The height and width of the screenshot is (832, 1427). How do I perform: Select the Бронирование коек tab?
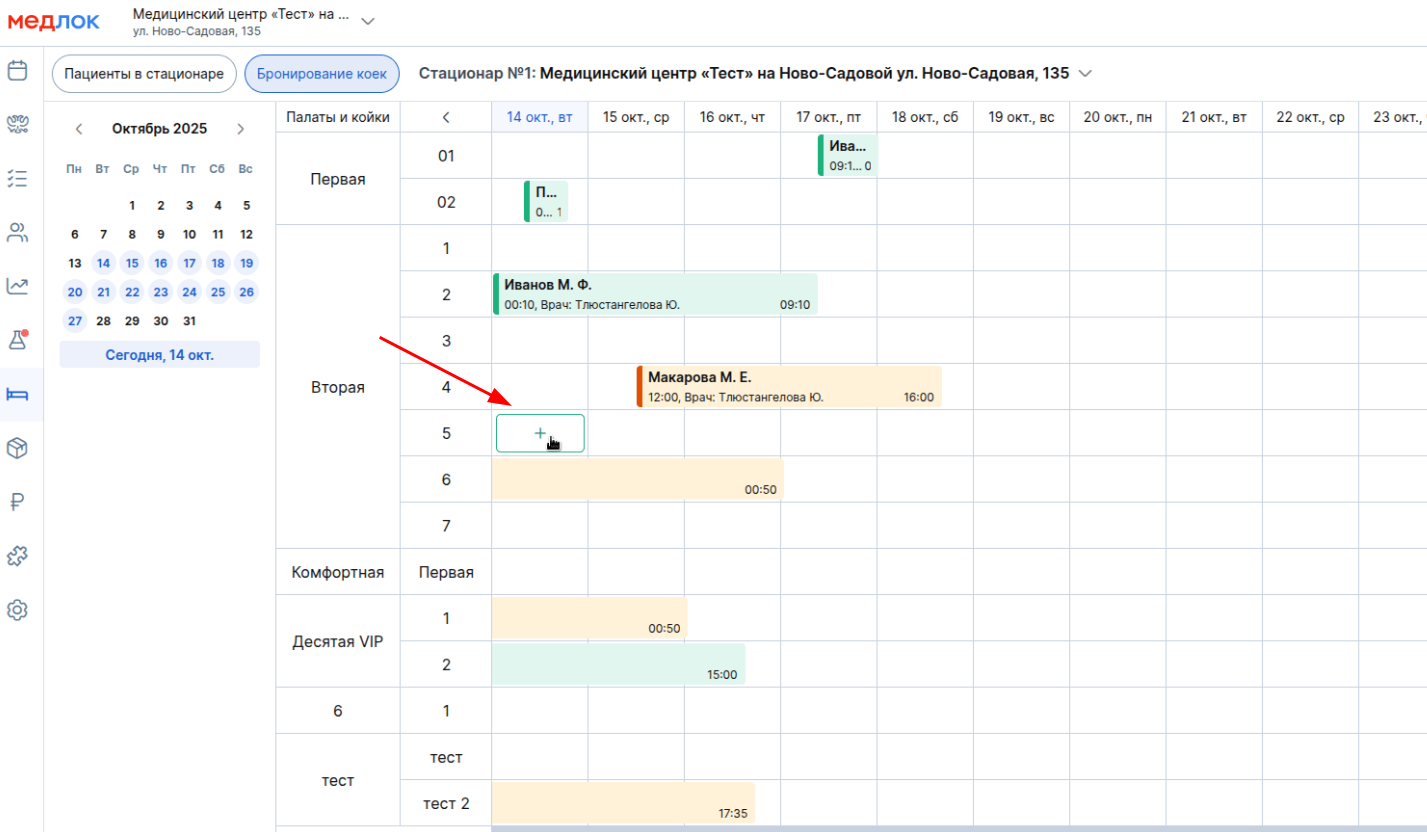click(x=322, y=74)
